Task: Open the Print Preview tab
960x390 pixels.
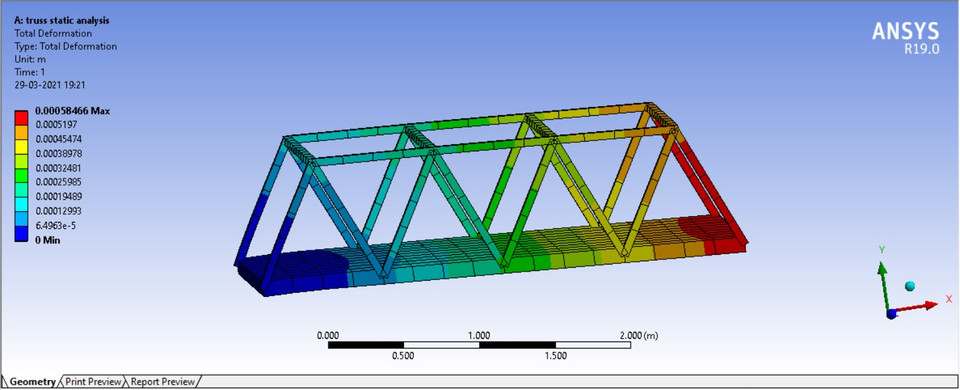Action: click(x=93, y=381)
